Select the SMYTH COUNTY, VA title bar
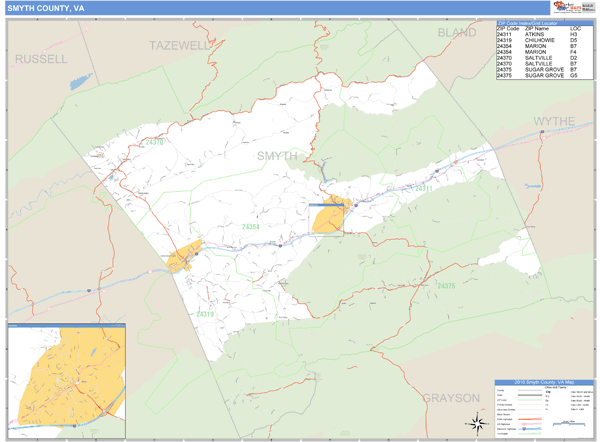 [x=277, y=8]
